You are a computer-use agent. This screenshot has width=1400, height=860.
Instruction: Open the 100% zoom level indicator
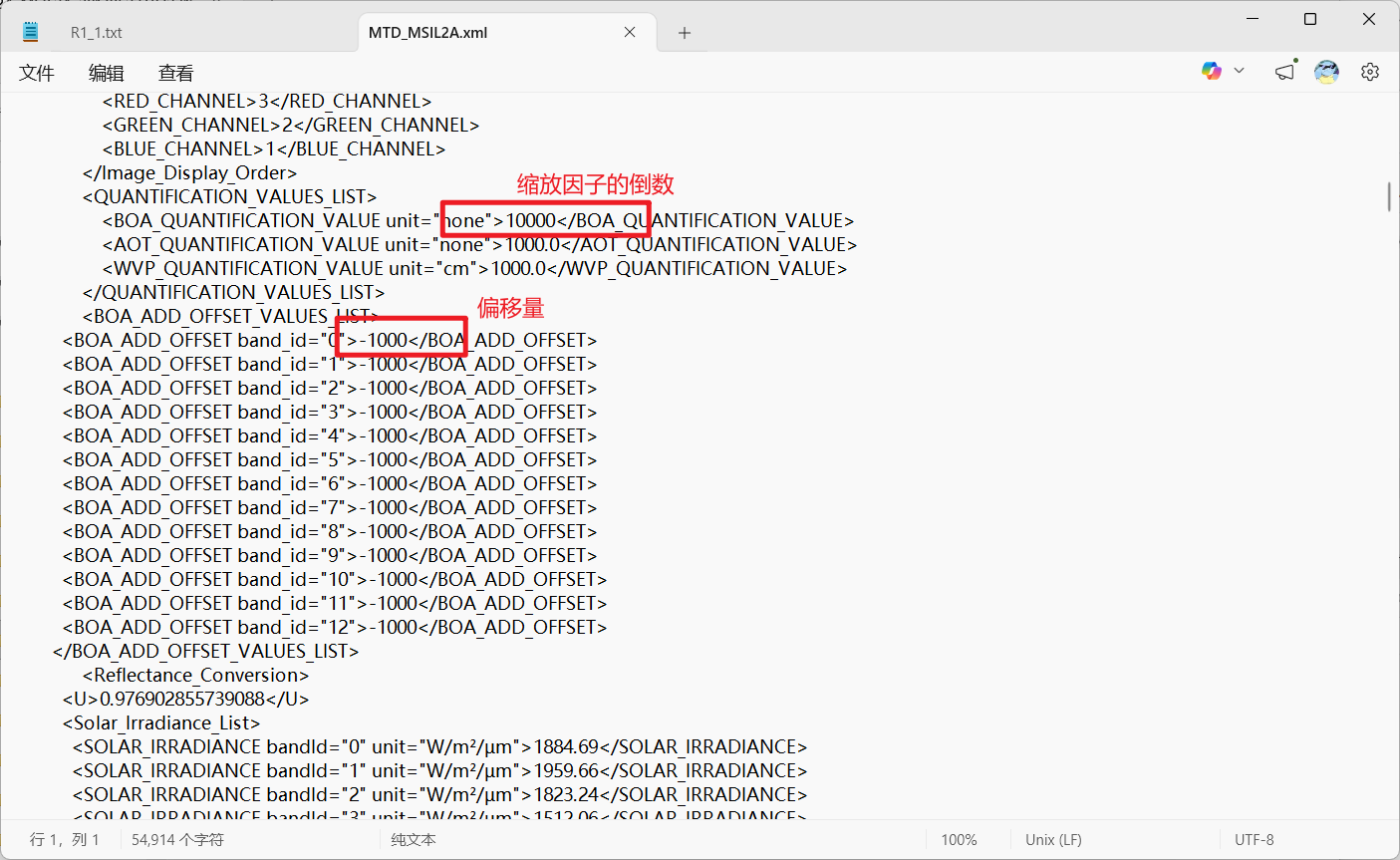(959, 840)
